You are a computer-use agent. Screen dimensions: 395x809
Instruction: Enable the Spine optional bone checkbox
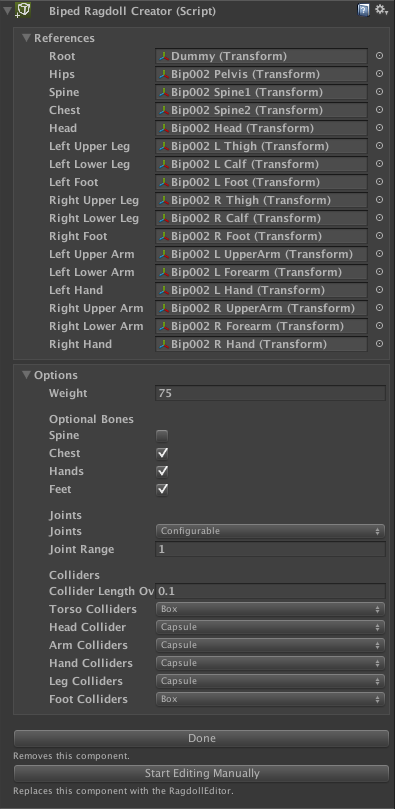(x=162, y=436)
